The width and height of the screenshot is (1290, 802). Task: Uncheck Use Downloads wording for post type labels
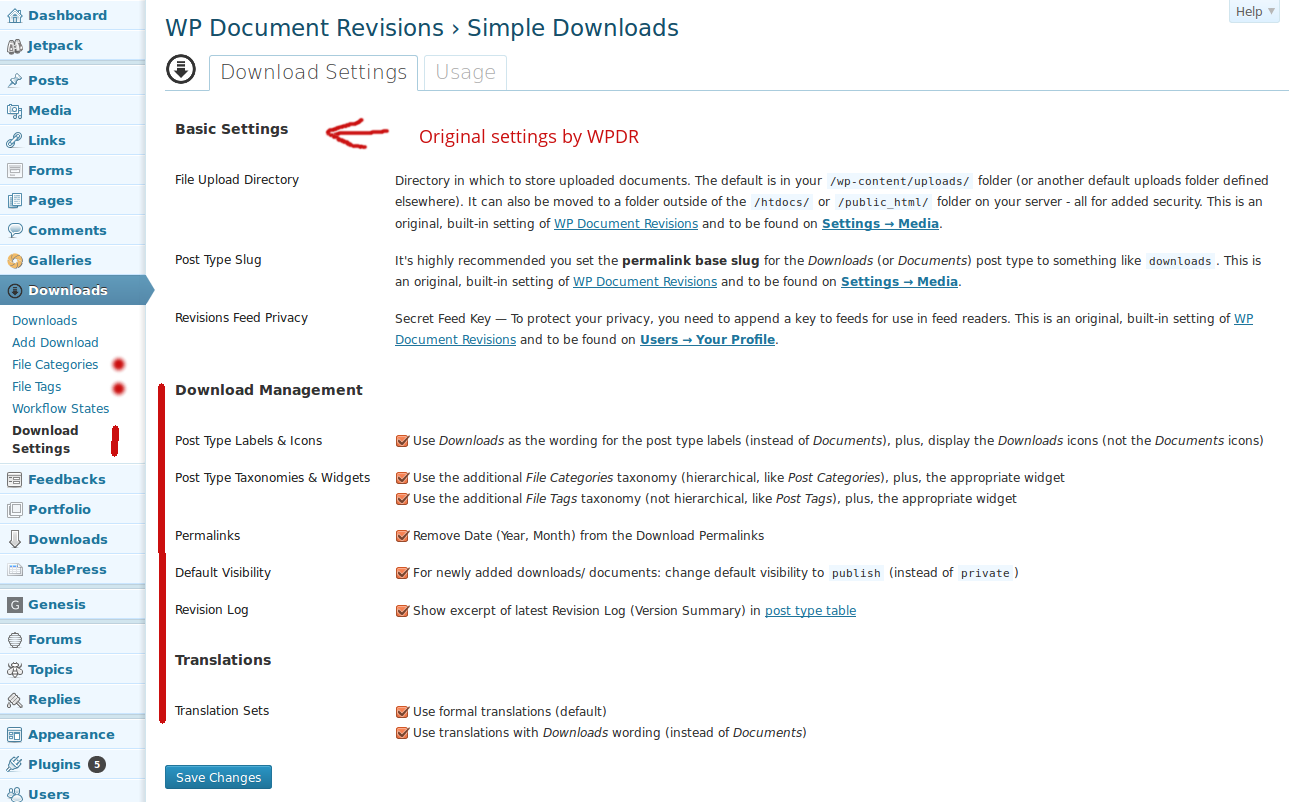pyautogui.click(x=403, y=441)
